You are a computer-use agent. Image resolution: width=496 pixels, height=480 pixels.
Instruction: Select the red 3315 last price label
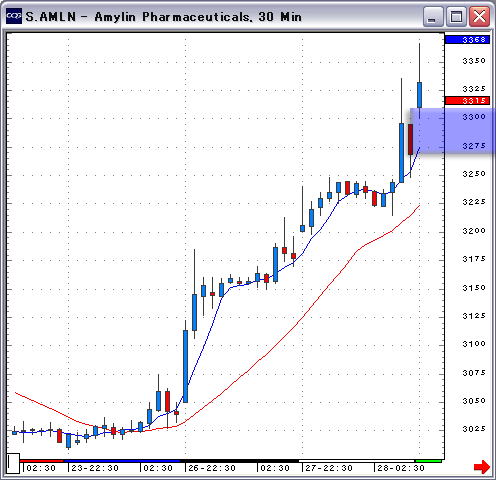[x=467, y=100]
